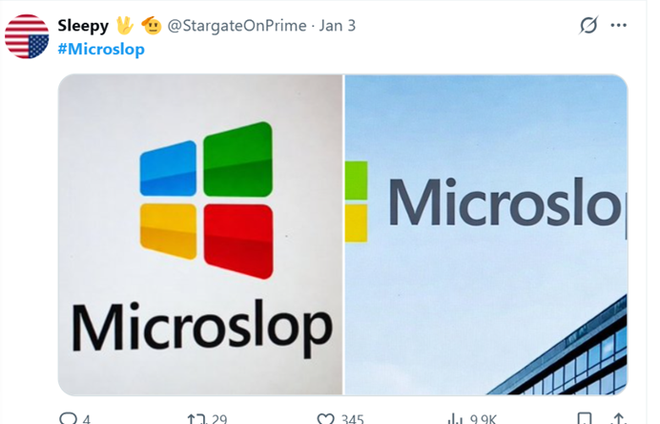Open the @StargateOnPrime handle link
The image size is (660, 424).
click(x=238, y=25)
